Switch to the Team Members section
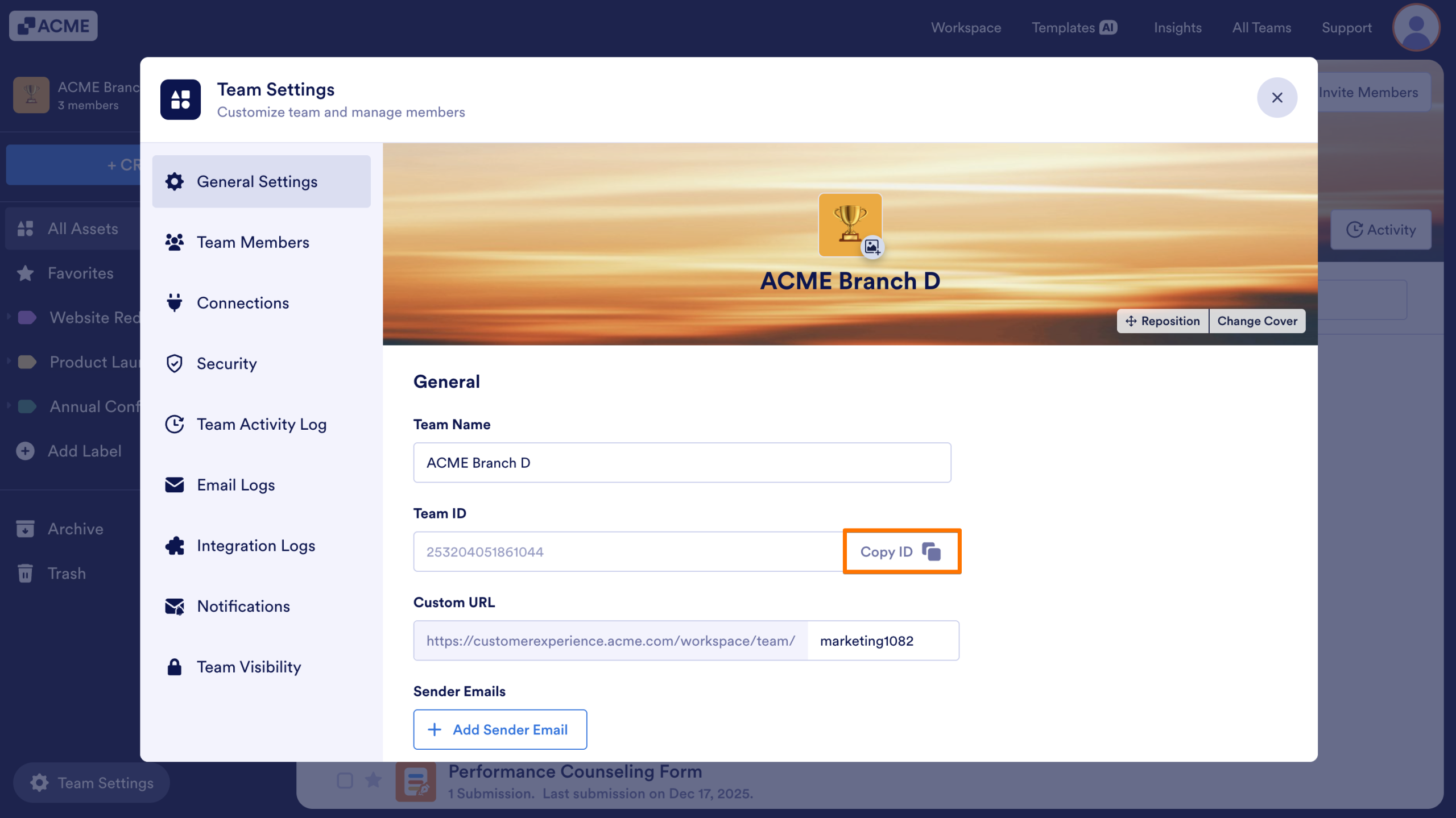This screenshot has height=818, width=1456. (262, 242)
